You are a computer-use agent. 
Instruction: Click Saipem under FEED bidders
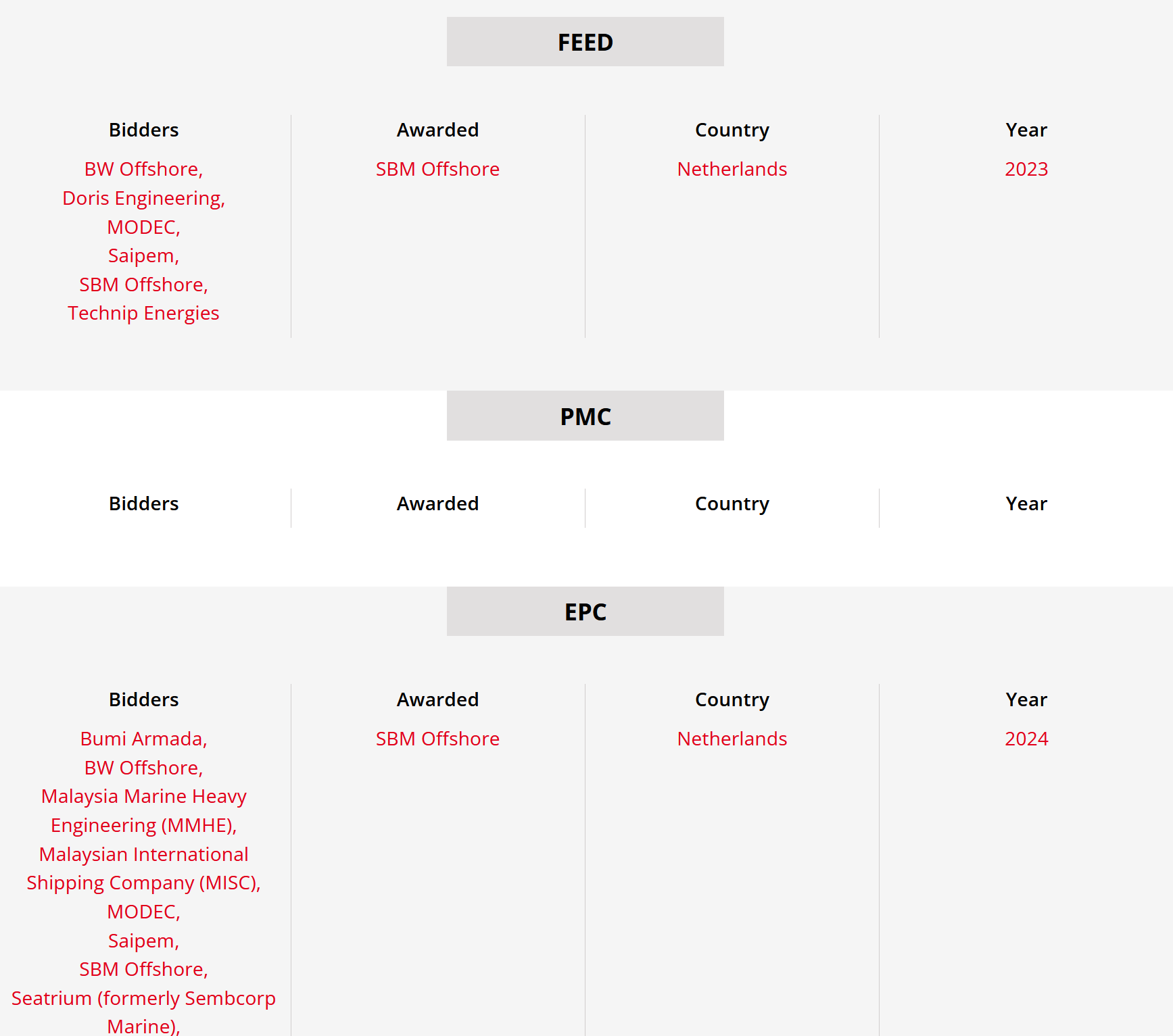pos(143,255)
